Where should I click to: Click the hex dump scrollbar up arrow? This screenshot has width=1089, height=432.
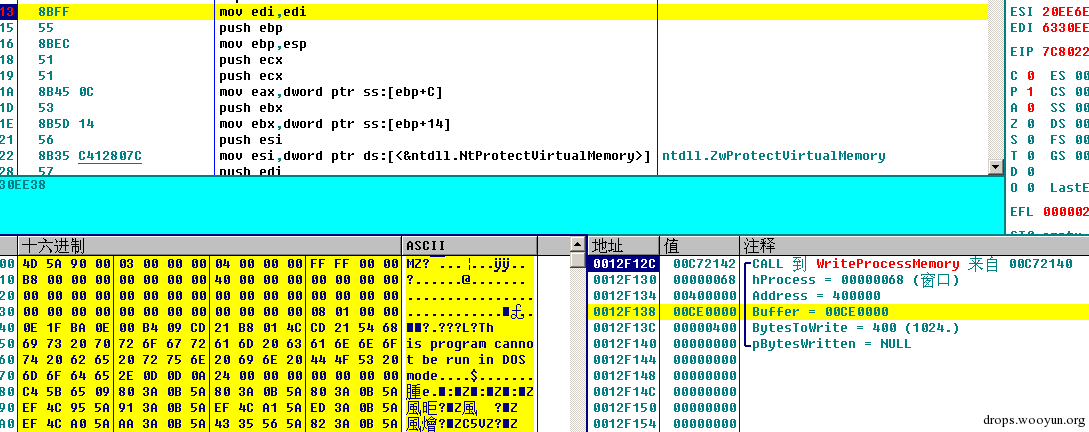click(x=577, y=244)
